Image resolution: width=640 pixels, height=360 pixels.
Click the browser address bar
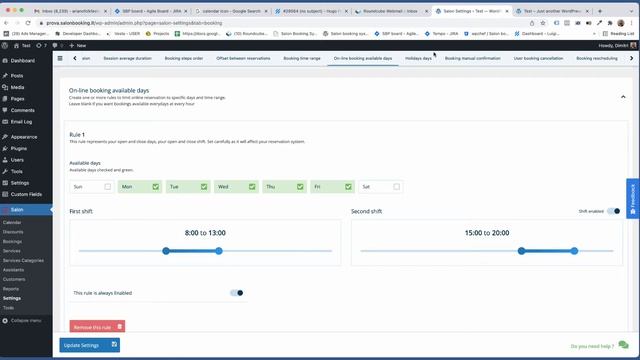pos(282,23)
